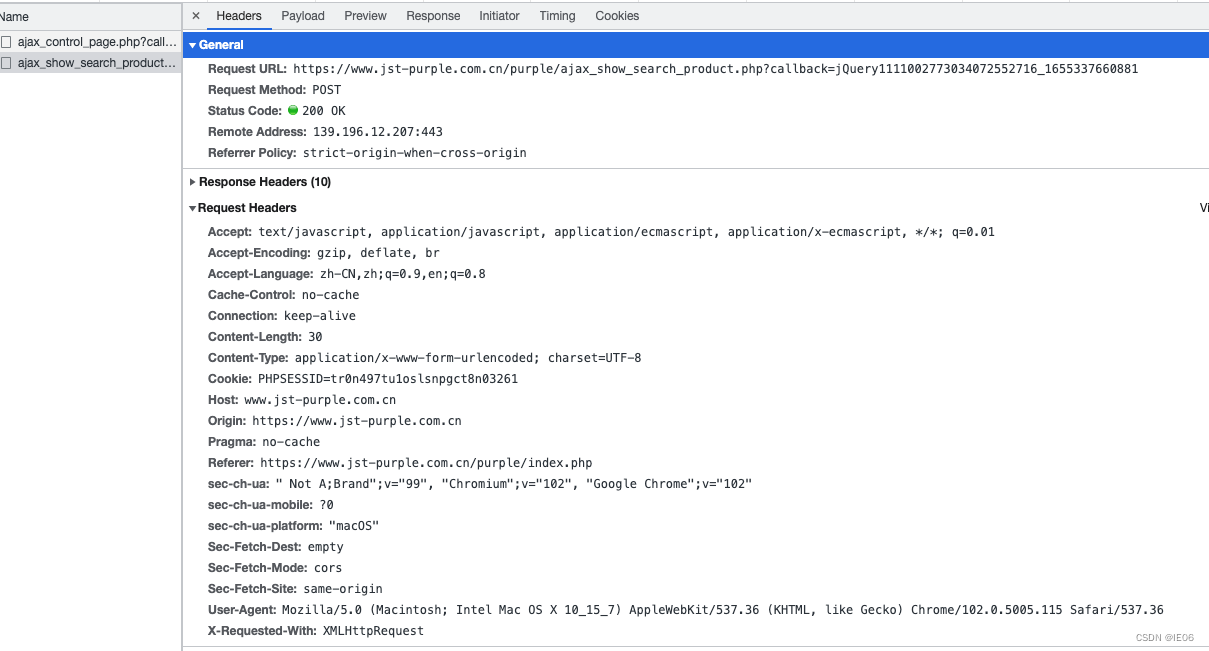Click the Cookie PHPSESSID value
The height and width of the screenshot is (651, 1209).
point(388,379)
